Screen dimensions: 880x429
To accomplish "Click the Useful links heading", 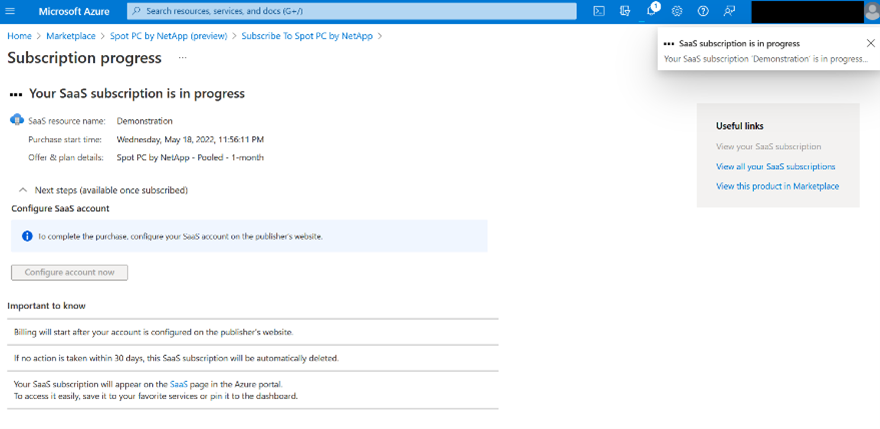I will (x=740, y=126).
